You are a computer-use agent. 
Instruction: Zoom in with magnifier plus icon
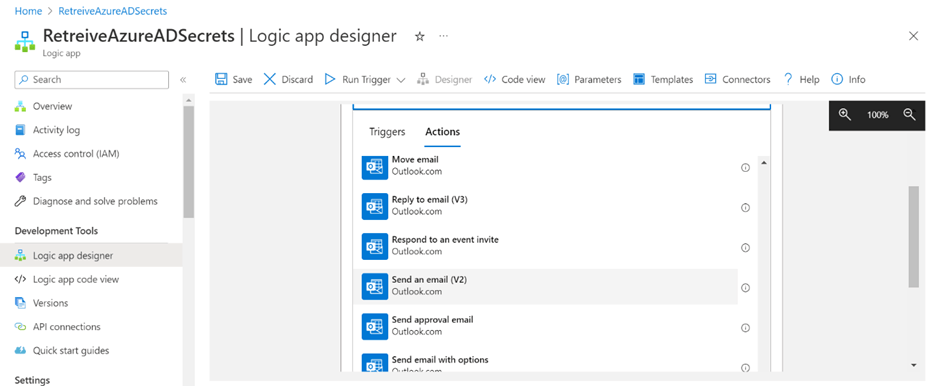point(845,114)
